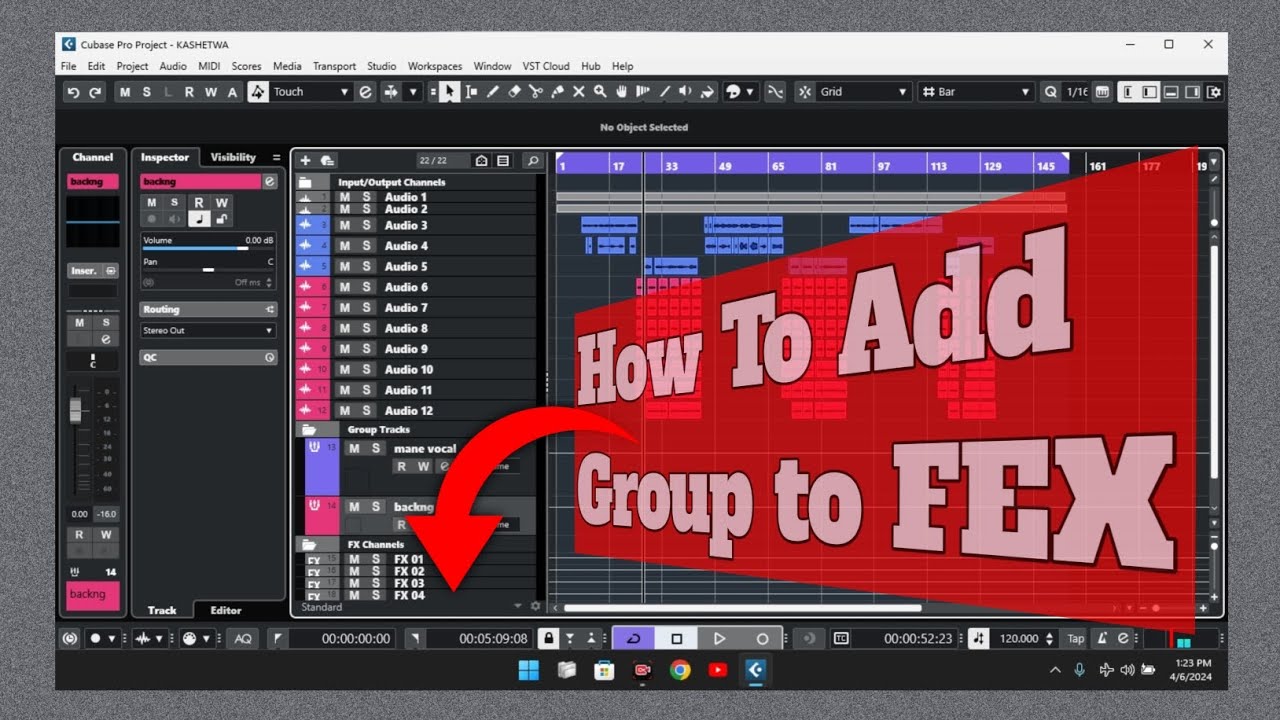Open the Project menu

click(132, 66)
